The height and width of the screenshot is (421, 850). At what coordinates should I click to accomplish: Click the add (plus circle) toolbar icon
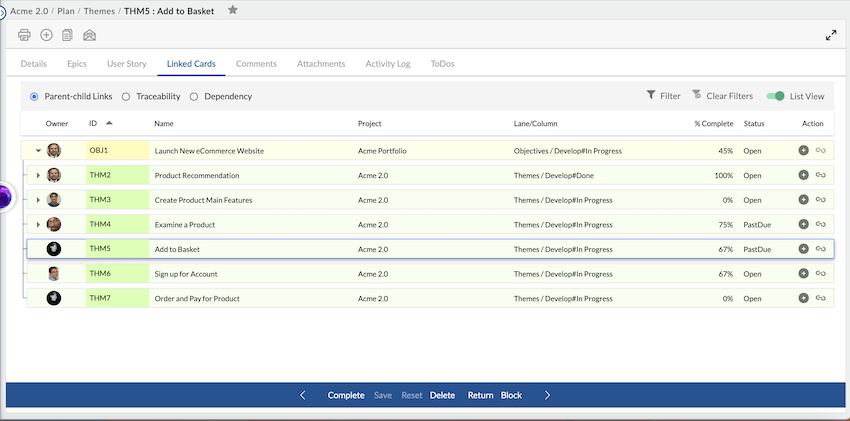[47, 35]
